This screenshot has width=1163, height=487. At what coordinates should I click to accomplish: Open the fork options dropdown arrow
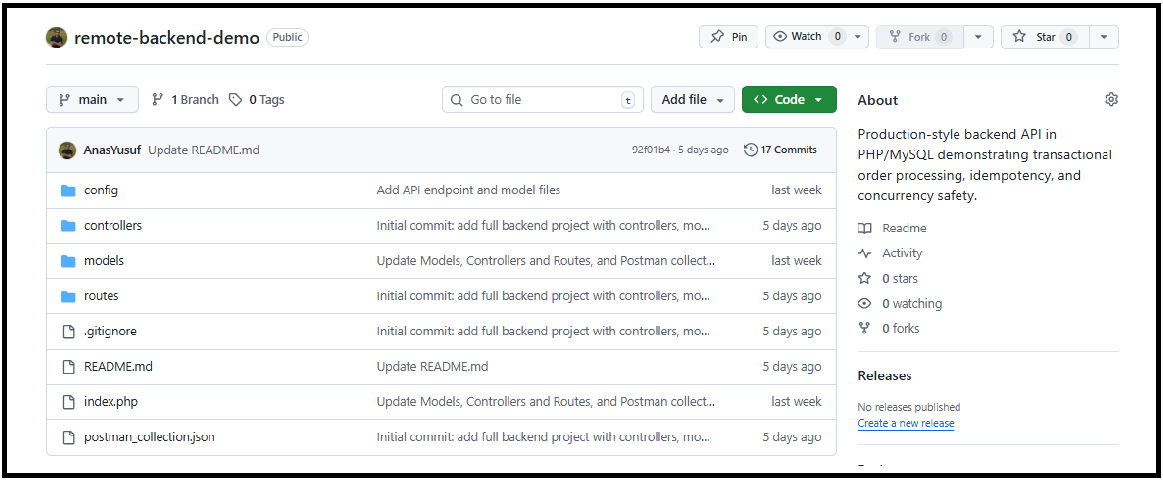(x=978, y=37)
